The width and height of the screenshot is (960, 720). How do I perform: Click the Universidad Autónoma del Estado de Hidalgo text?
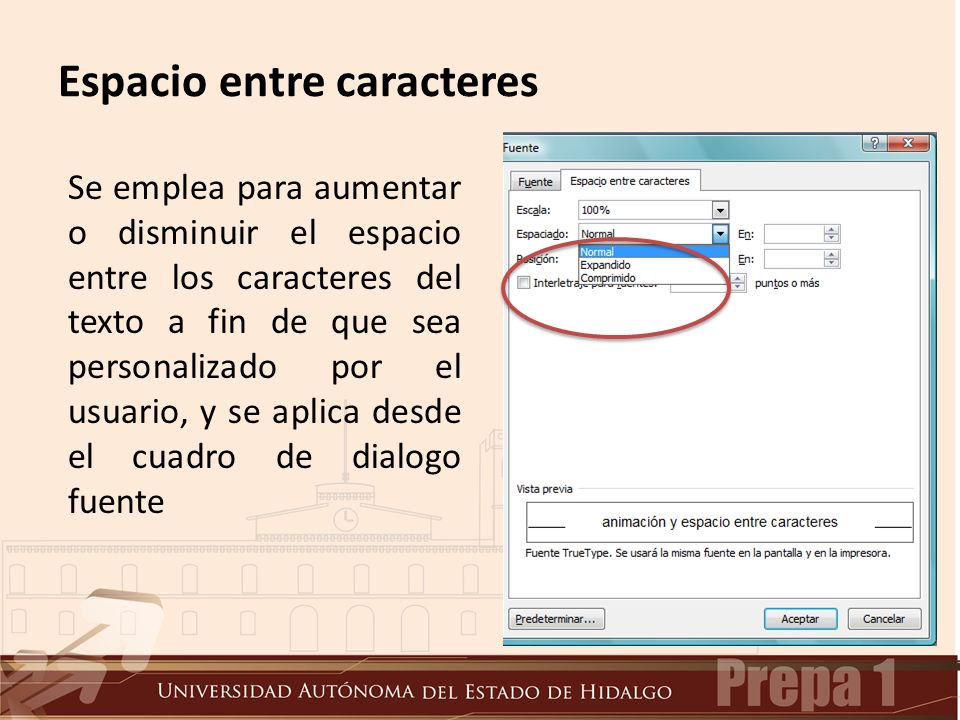pos(414,691)
